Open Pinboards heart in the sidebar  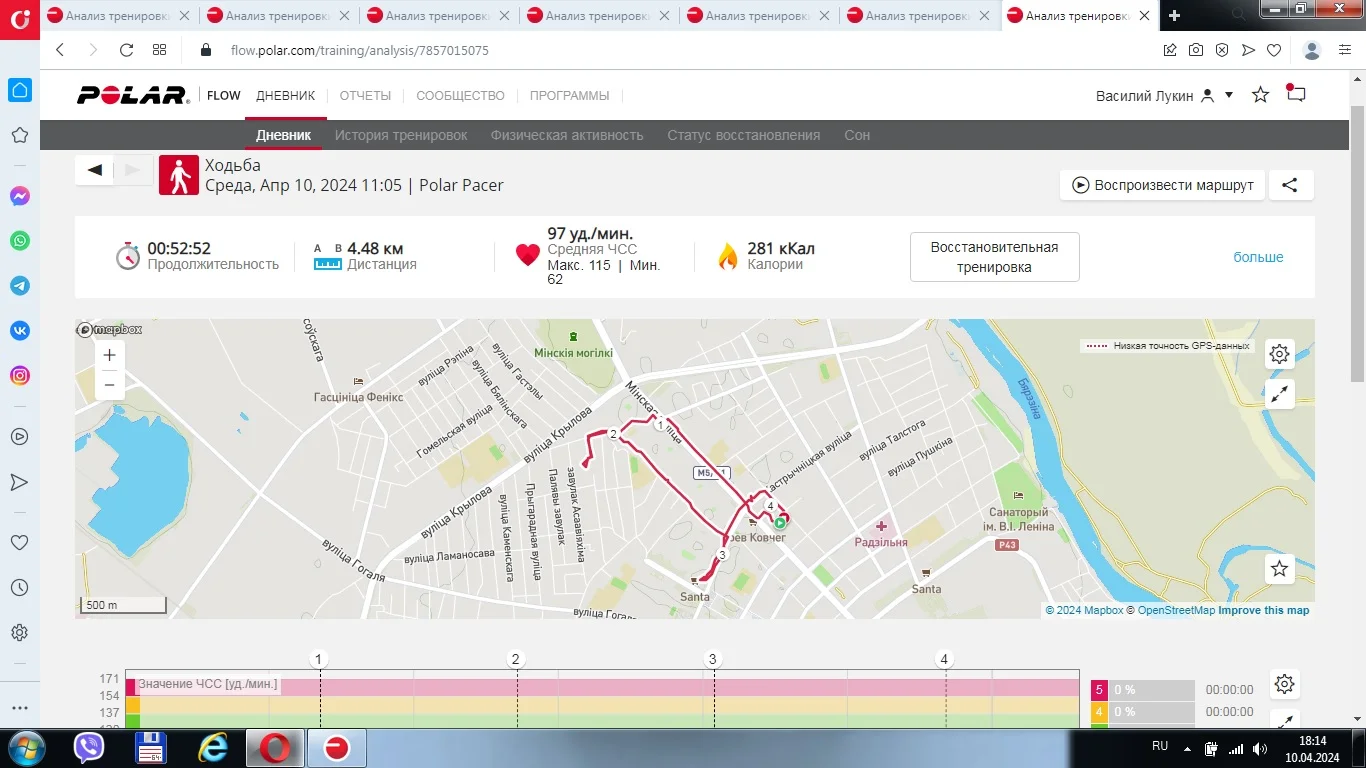[x=19, y=543]
